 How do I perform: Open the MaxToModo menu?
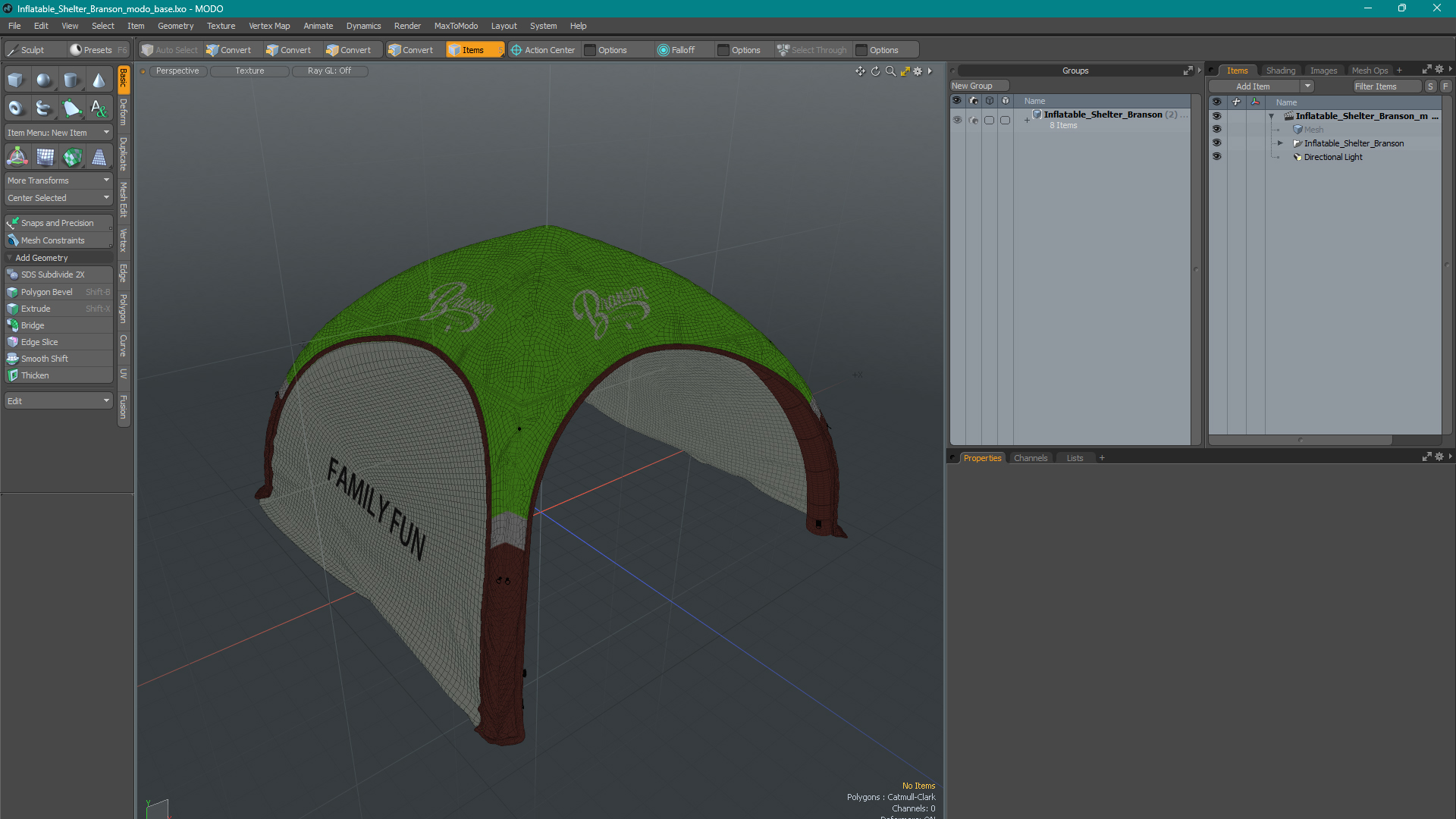456,26
